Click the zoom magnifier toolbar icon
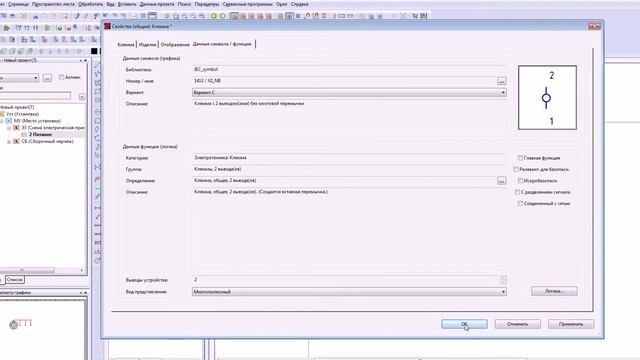 point(184,16)
